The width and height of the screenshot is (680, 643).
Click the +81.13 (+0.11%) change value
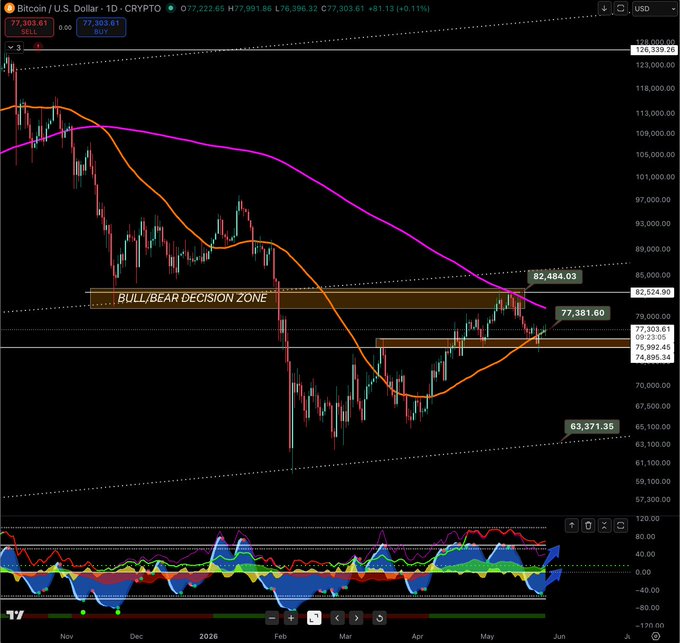(x=398, y=9)
